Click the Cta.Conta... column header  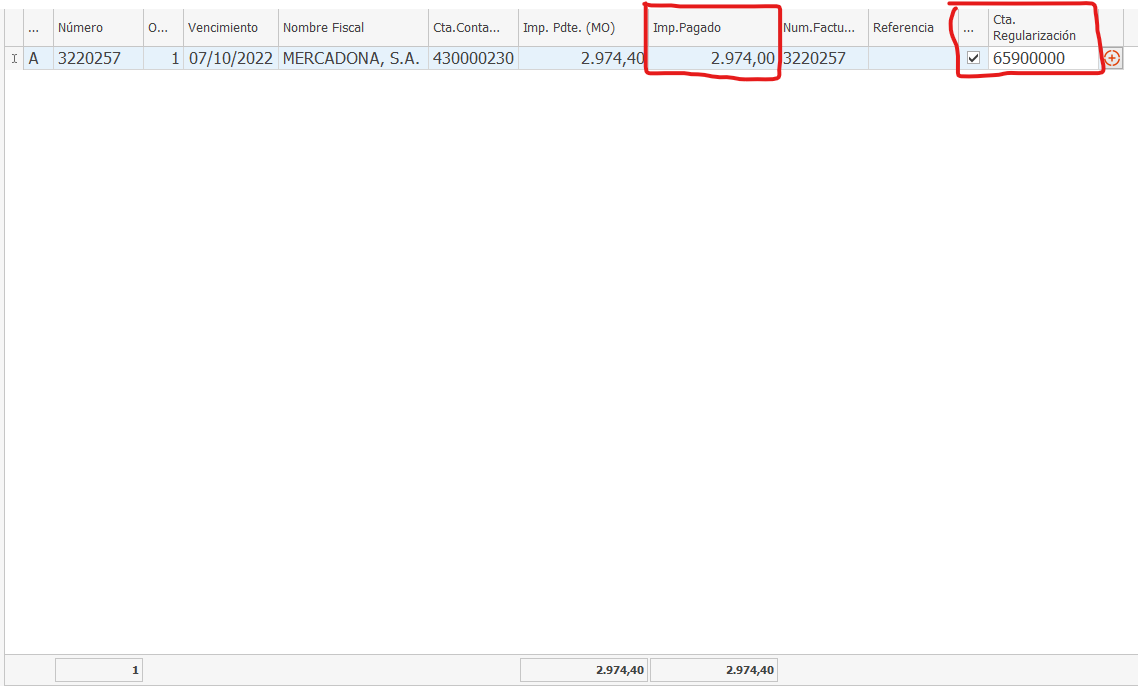click(473, 28)
